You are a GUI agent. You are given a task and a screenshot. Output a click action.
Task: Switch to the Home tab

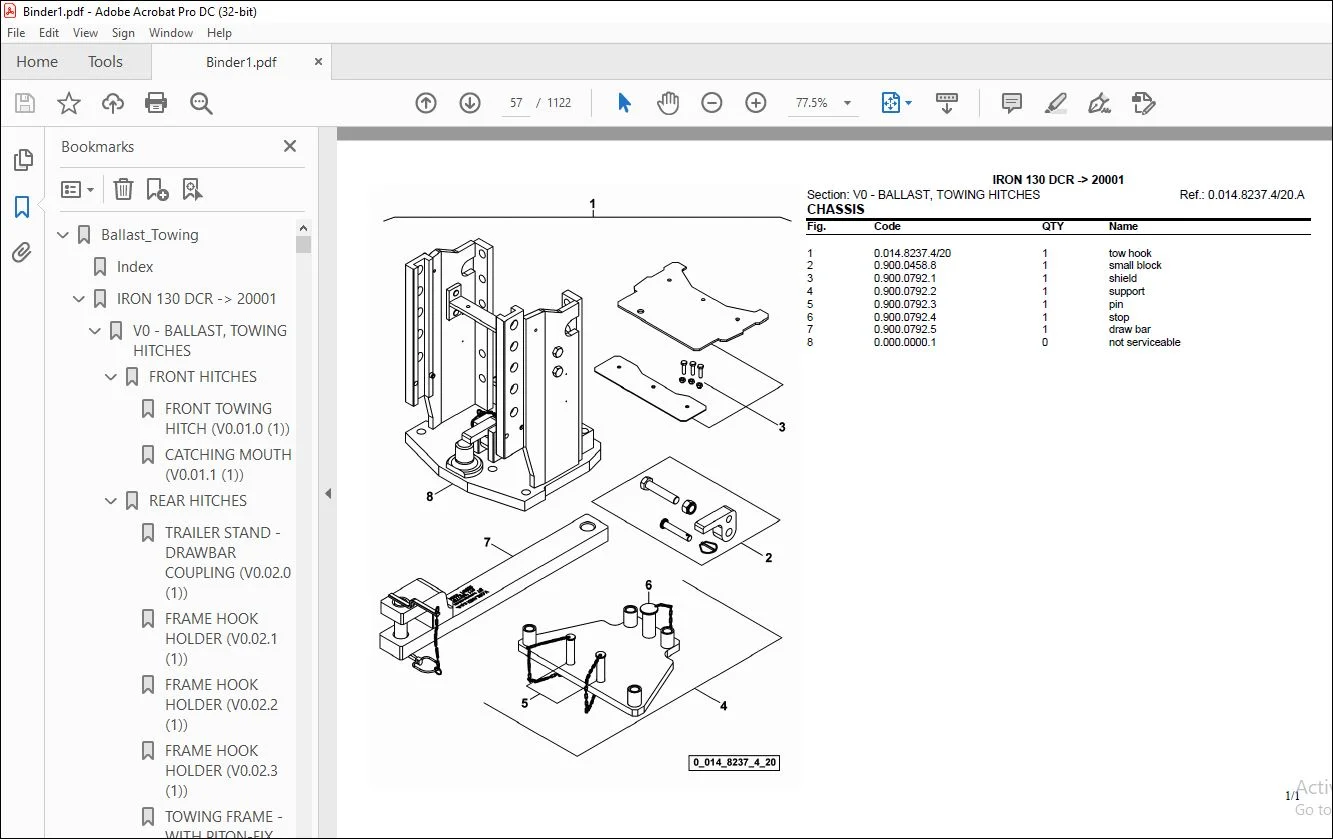click(37, 62)
